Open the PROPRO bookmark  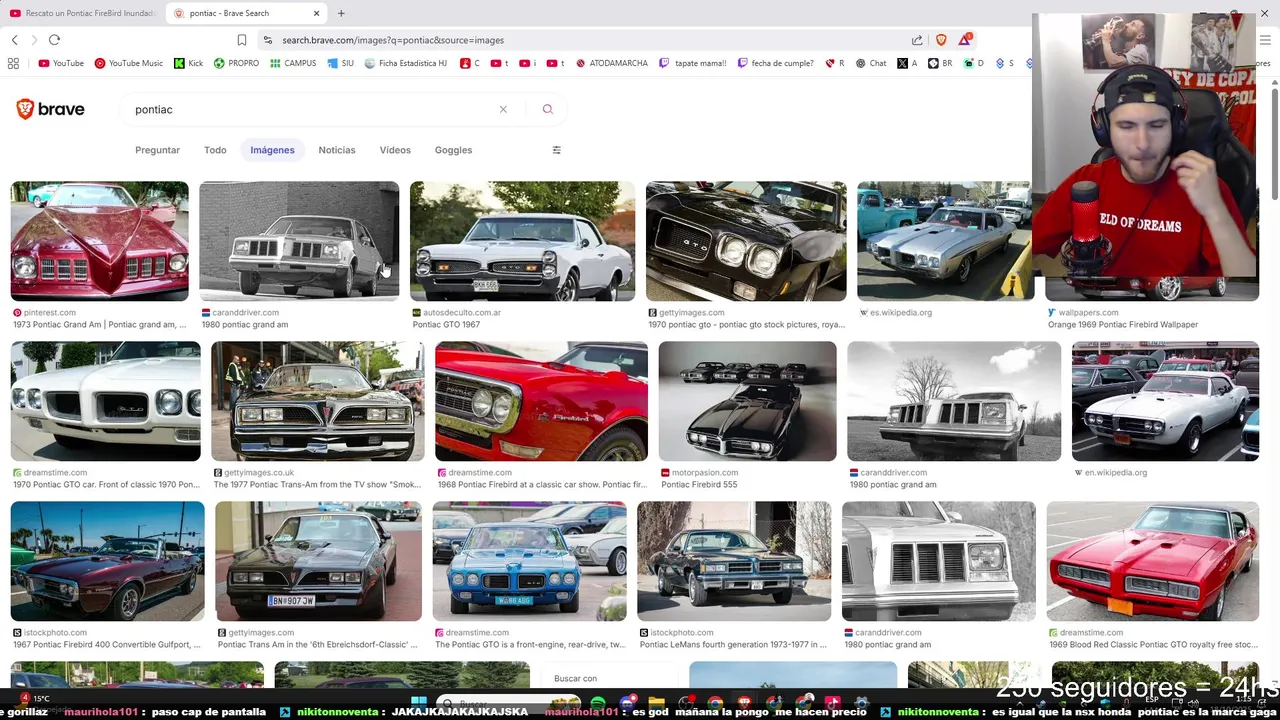[236, 63]
